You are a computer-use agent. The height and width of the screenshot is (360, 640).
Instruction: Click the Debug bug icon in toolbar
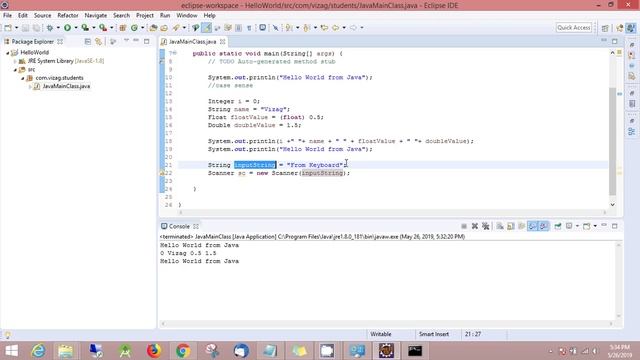(x=50, y=28)
